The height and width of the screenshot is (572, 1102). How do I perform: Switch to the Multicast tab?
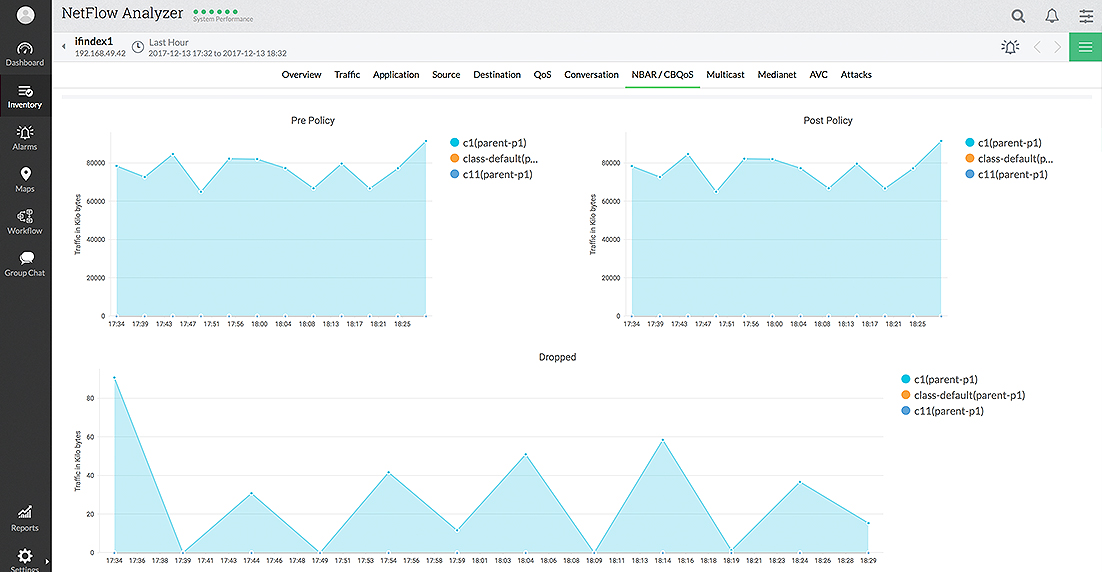[725, 74]
